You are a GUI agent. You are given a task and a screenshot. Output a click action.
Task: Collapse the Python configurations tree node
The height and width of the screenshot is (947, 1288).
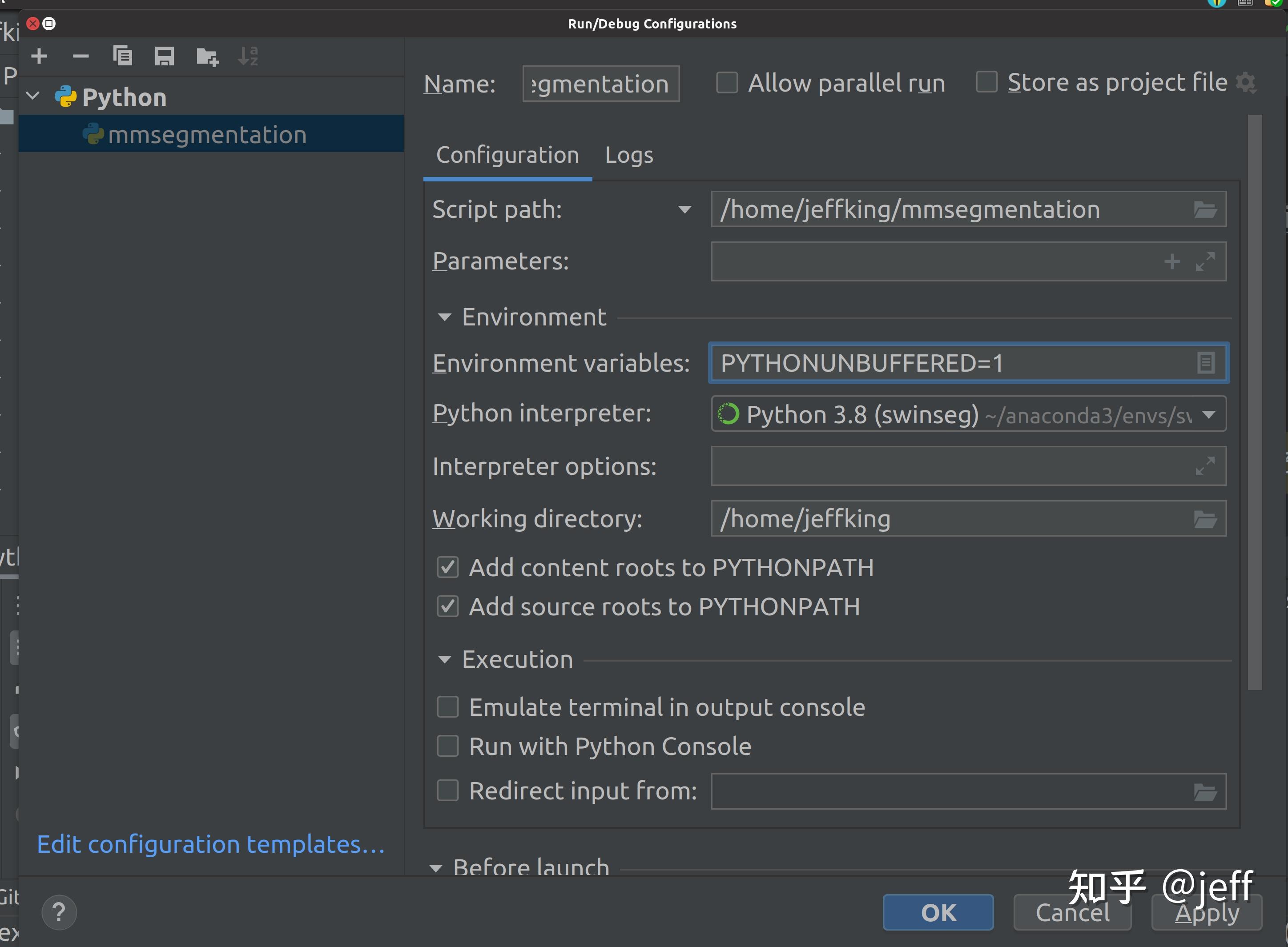pyautogui.click(x=33, y=96)
